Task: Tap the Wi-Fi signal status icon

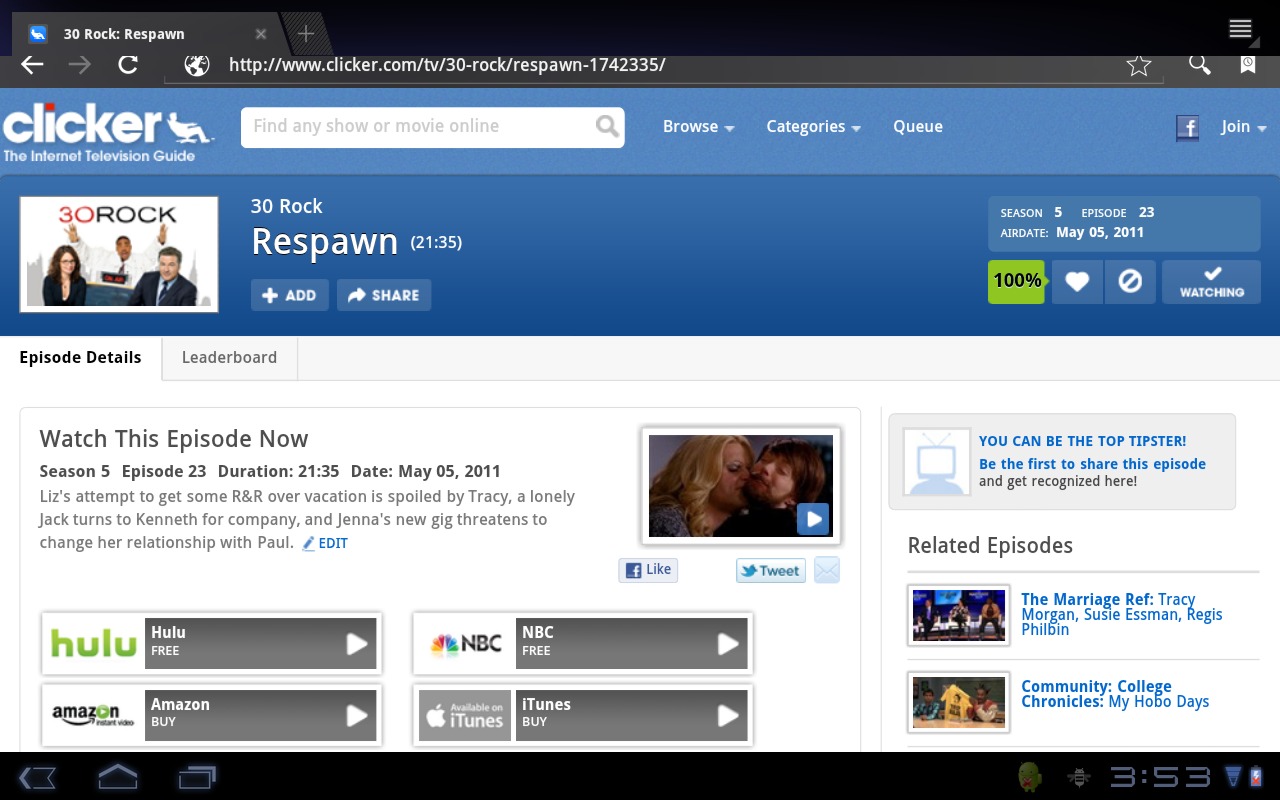Action: click(x=1232, y=777)
